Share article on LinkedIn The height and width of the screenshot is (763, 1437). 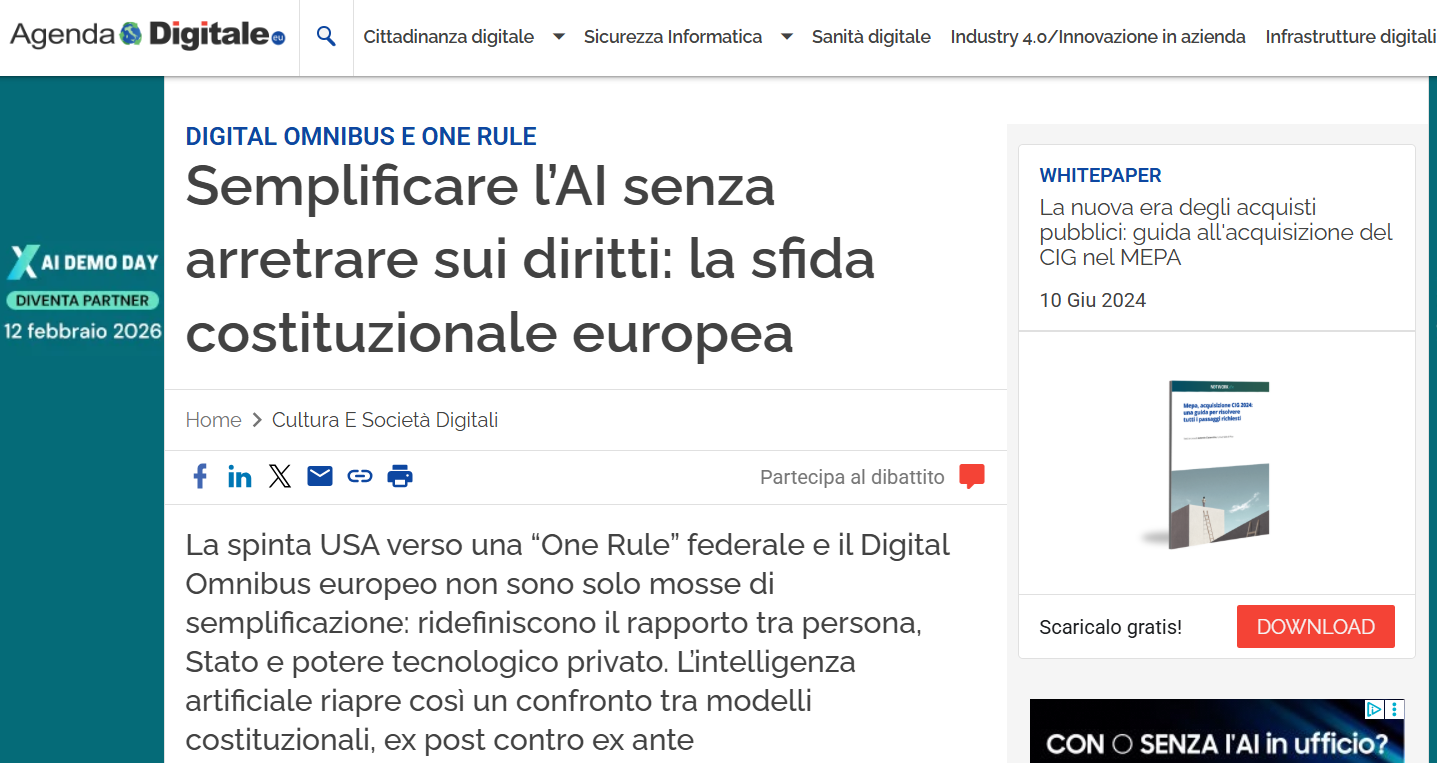(x=240, y=477)
